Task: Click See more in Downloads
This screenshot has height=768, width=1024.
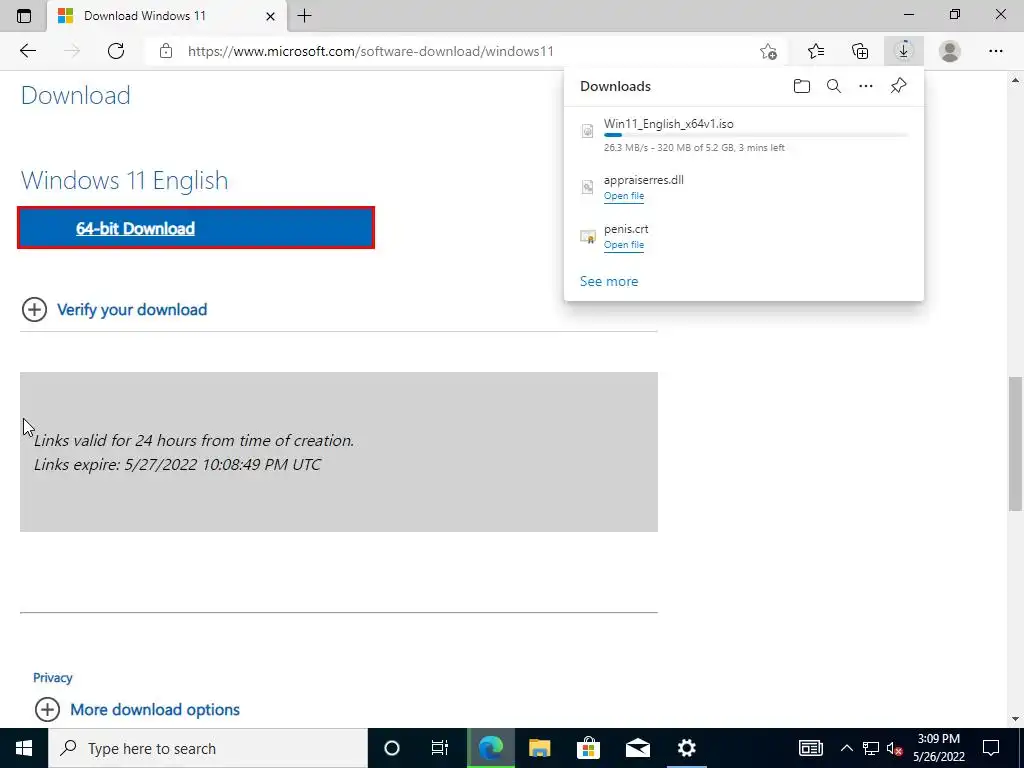Action: (609, 281)
